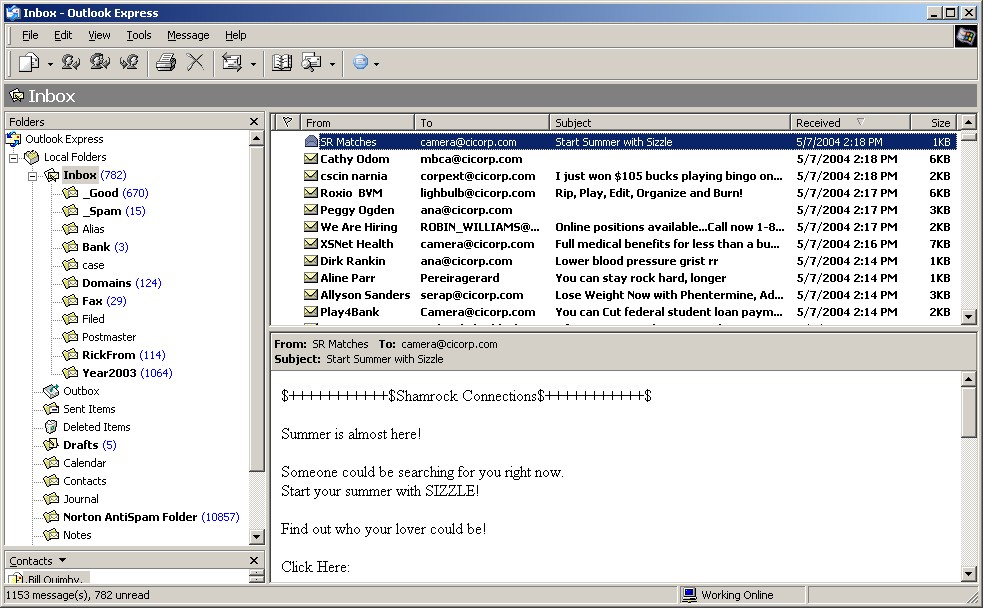Click the flag column header

coord(287,122)
